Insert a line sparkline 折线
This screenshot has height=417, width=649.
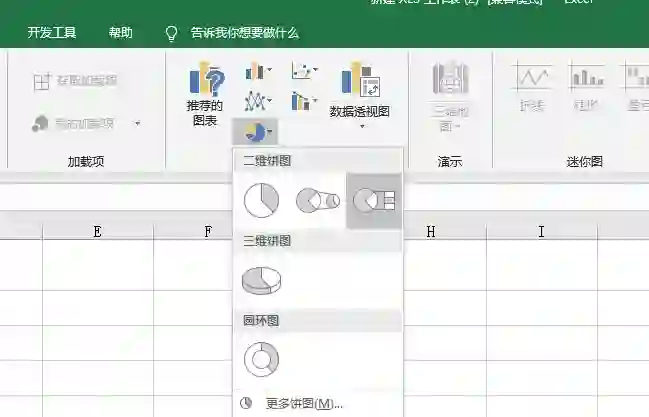click(532, 88)
